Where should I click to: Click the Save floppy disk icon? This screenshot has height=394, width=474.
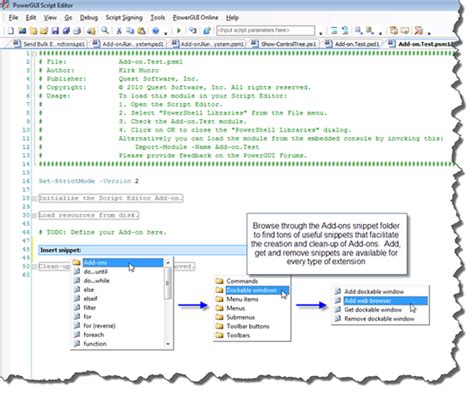click(x=55, y=31)
